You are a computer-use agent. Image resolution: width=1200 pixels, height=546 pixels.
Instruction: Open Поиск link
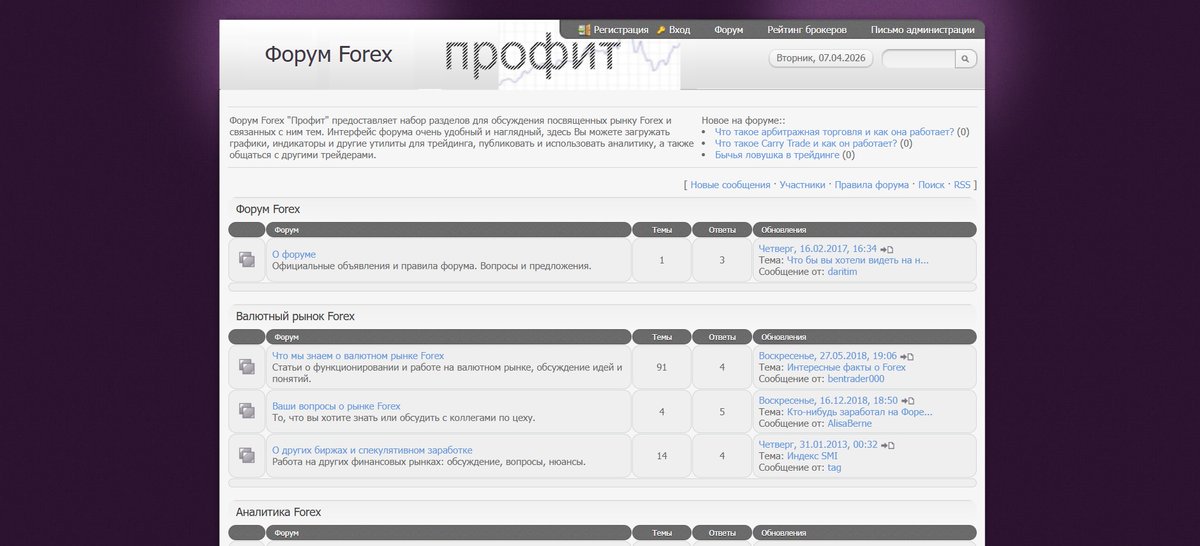tap(931, 185)
